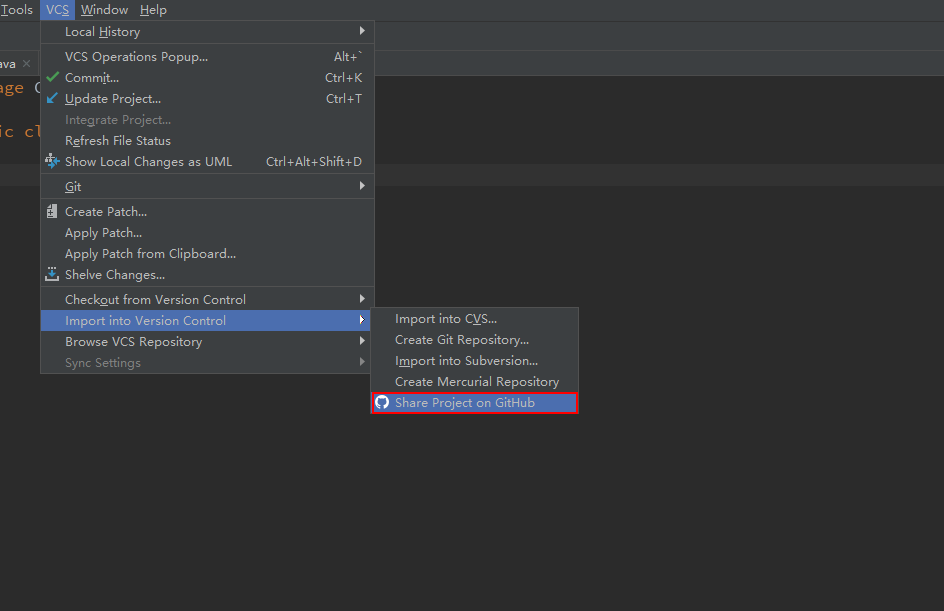This screenshot has width=944, height=611.
Task: Expand the Browse VCS Repository arrow
Action: click(362, 341)
